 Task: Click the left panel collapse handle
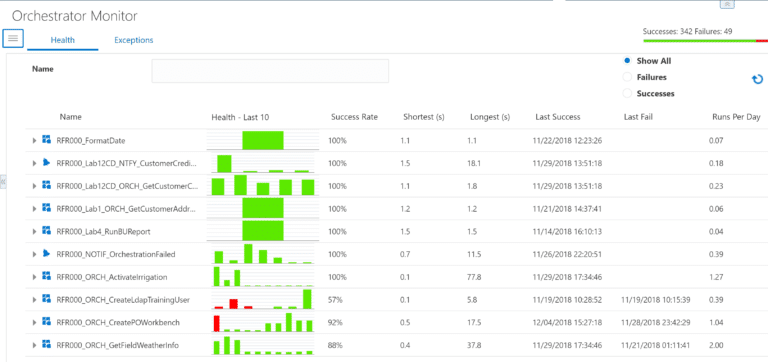[2, 181]
